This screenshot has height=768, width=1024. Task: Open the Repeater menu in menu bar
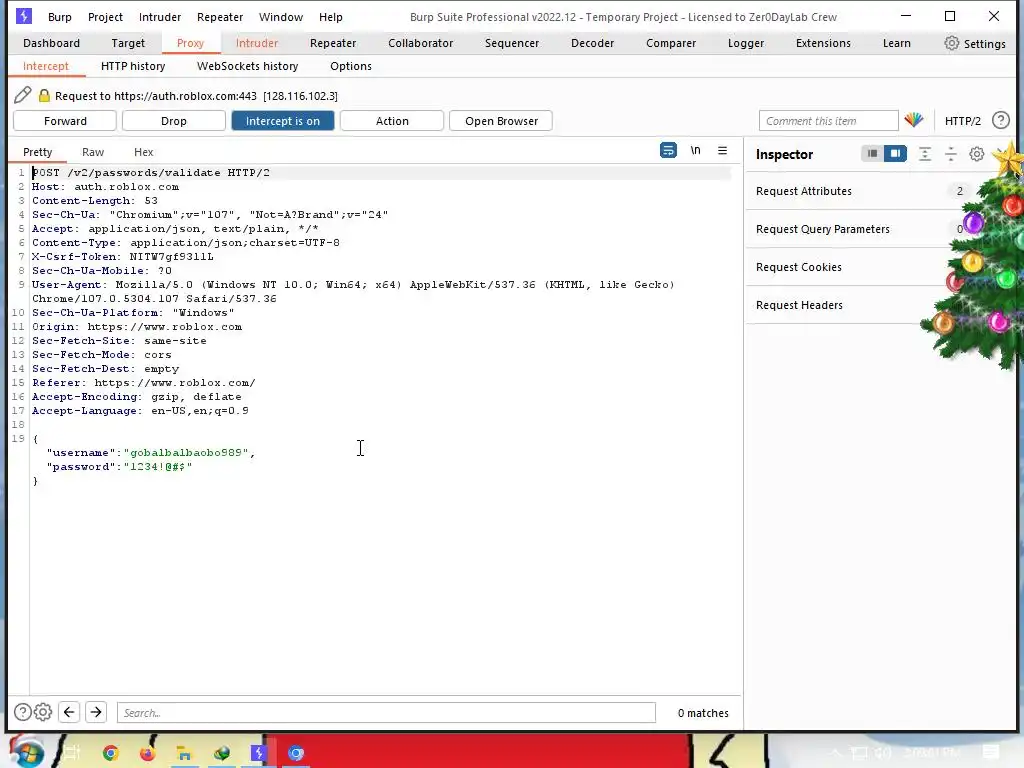[x=220, y=17]
